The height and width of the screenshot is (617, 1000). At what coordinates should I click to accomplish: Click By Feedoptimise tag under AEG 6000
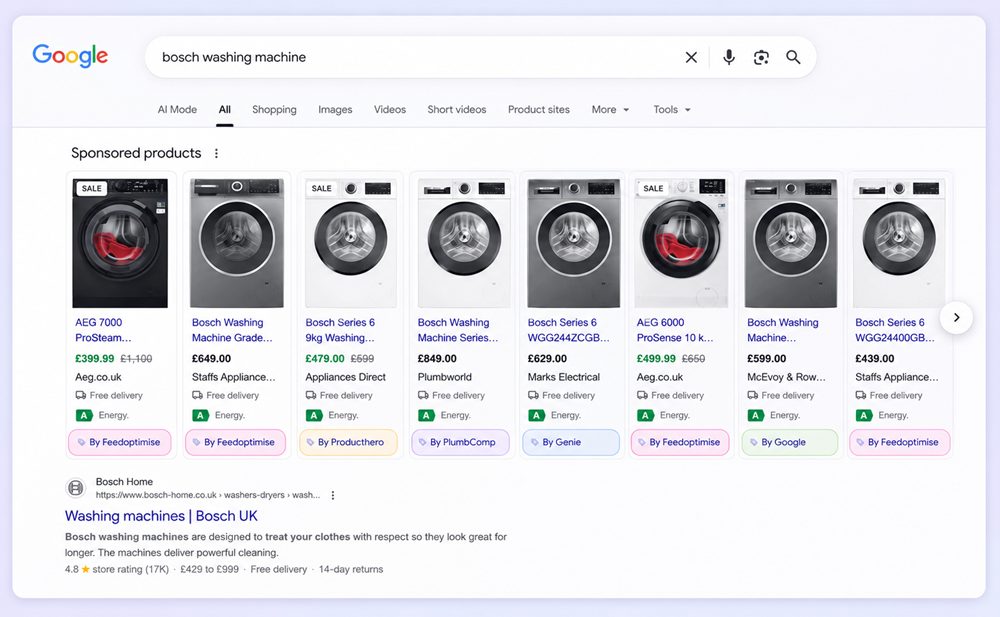click(680, 442)
